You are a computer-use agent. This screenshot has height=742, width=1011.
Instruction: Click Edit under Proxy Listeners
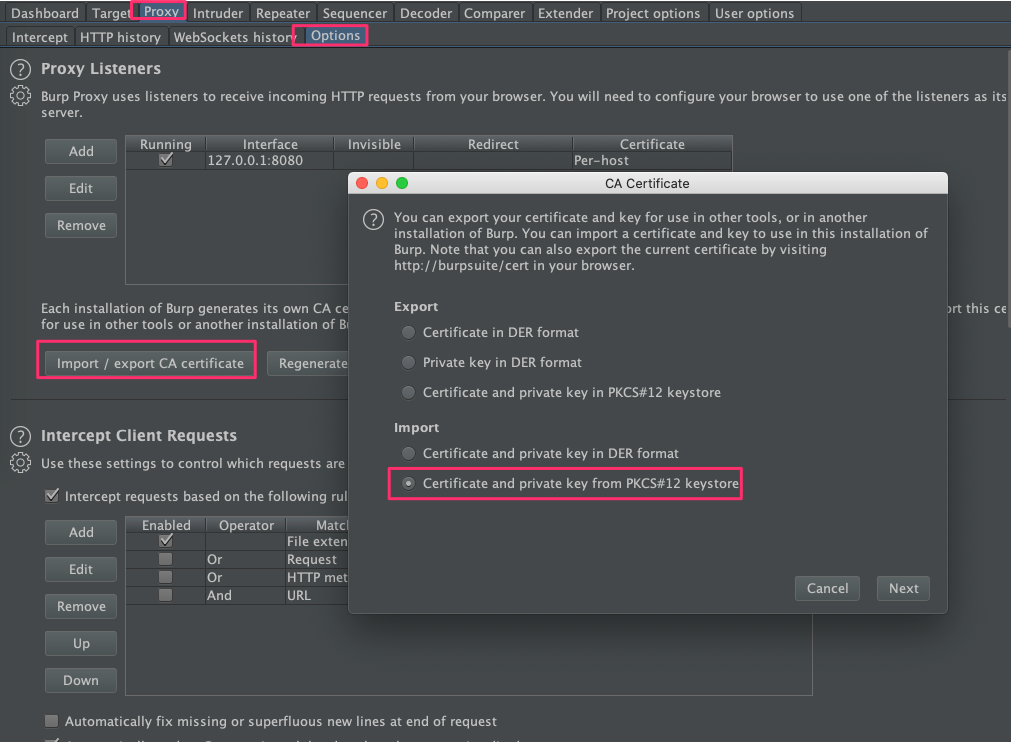coord(81,188)
